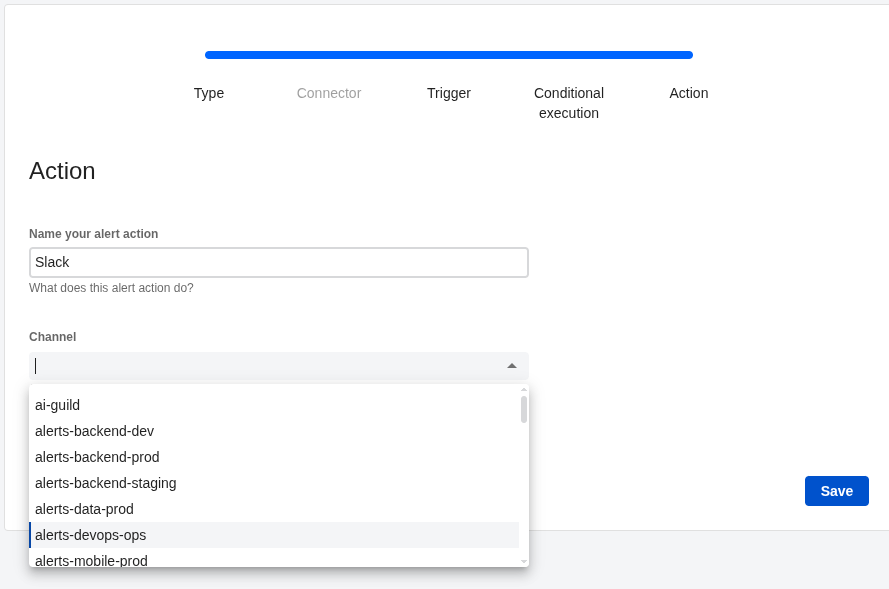Click the scroll up arrow in channel list
Viewport: 889px width, 589px height.
(523, 390)
